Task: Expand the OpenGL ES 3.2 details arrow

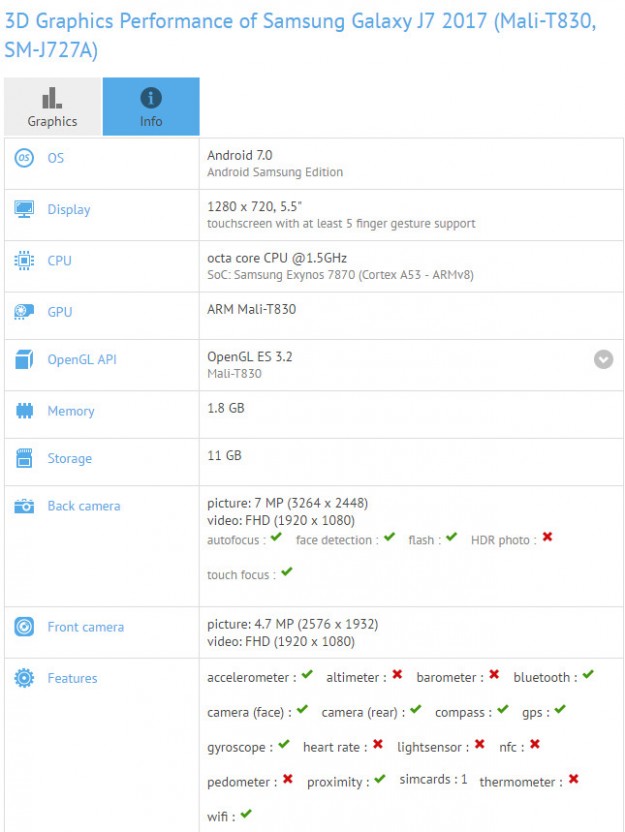Action: point(603,359)
